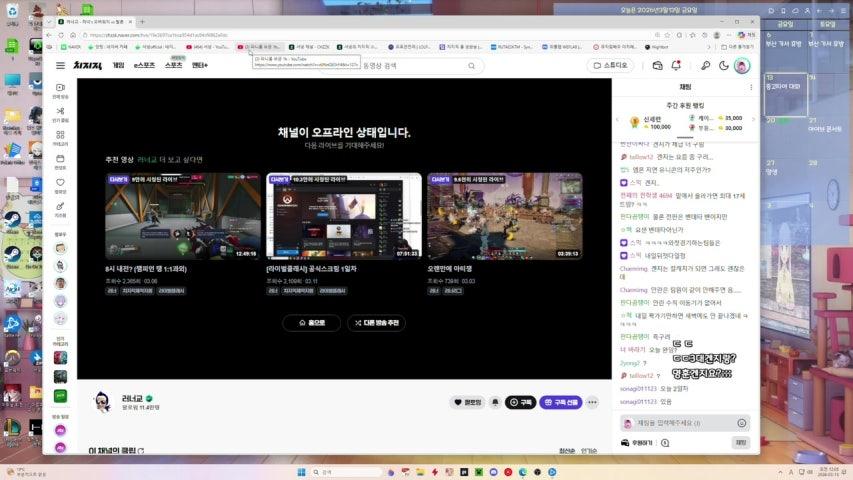Open a new browser tab with plus
Image resolution: width=853 pixels, height=480 pixels.
tap(143, 22)
